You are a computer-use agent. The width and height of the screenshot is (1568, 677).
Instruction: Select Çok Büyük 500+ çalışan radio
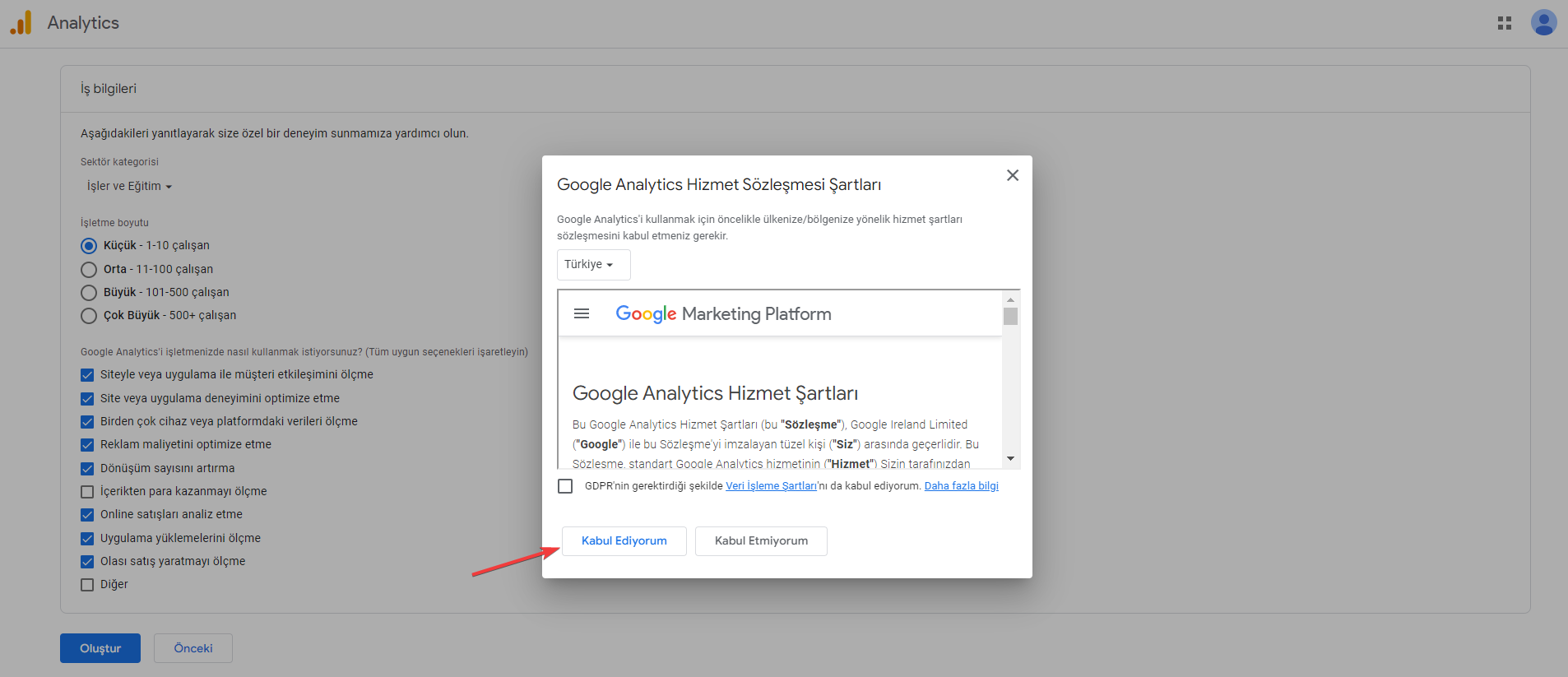coord(89,316)
